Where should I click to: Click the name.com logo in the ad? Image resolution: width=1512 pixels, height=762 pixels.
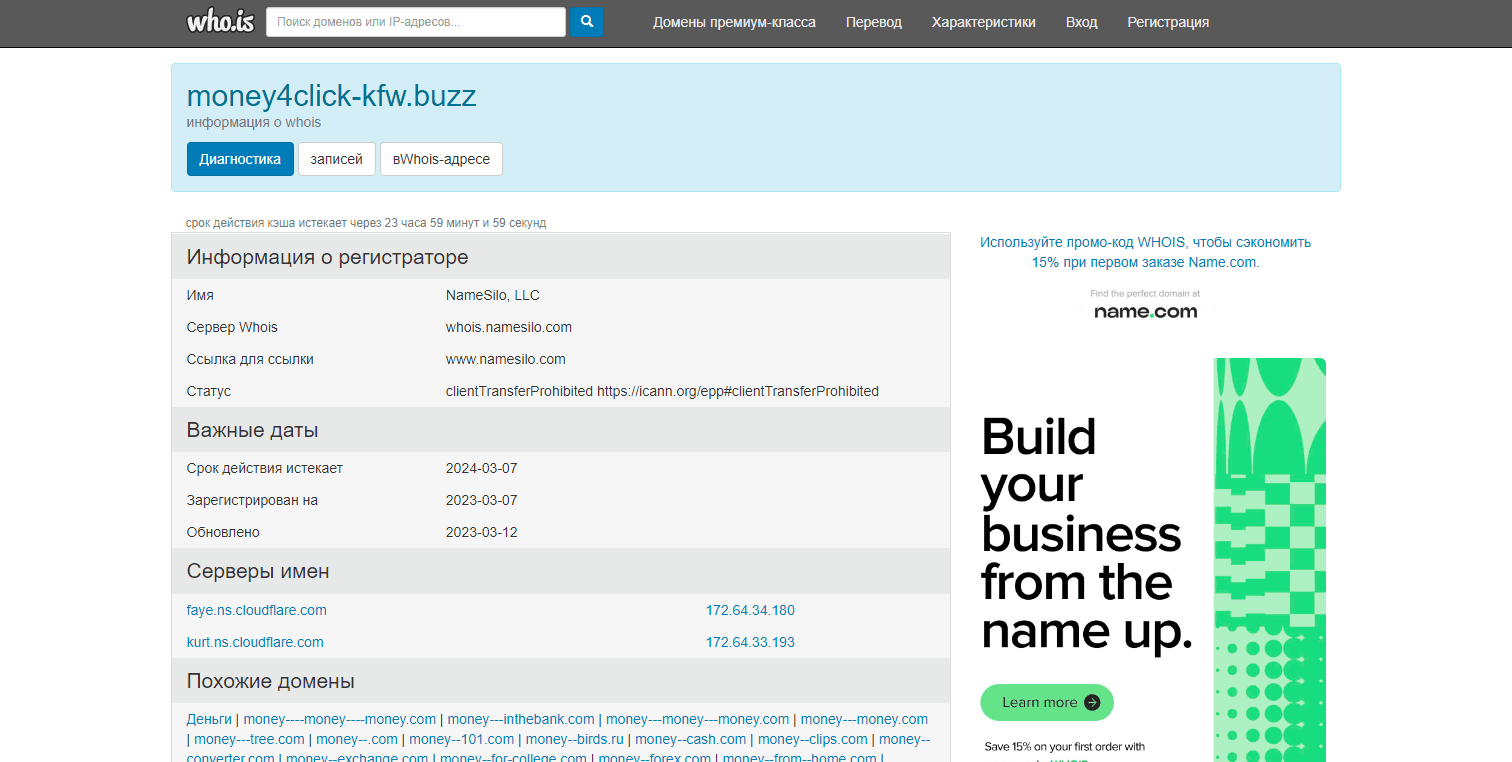pyautogui.click(x=1145, y=311)
